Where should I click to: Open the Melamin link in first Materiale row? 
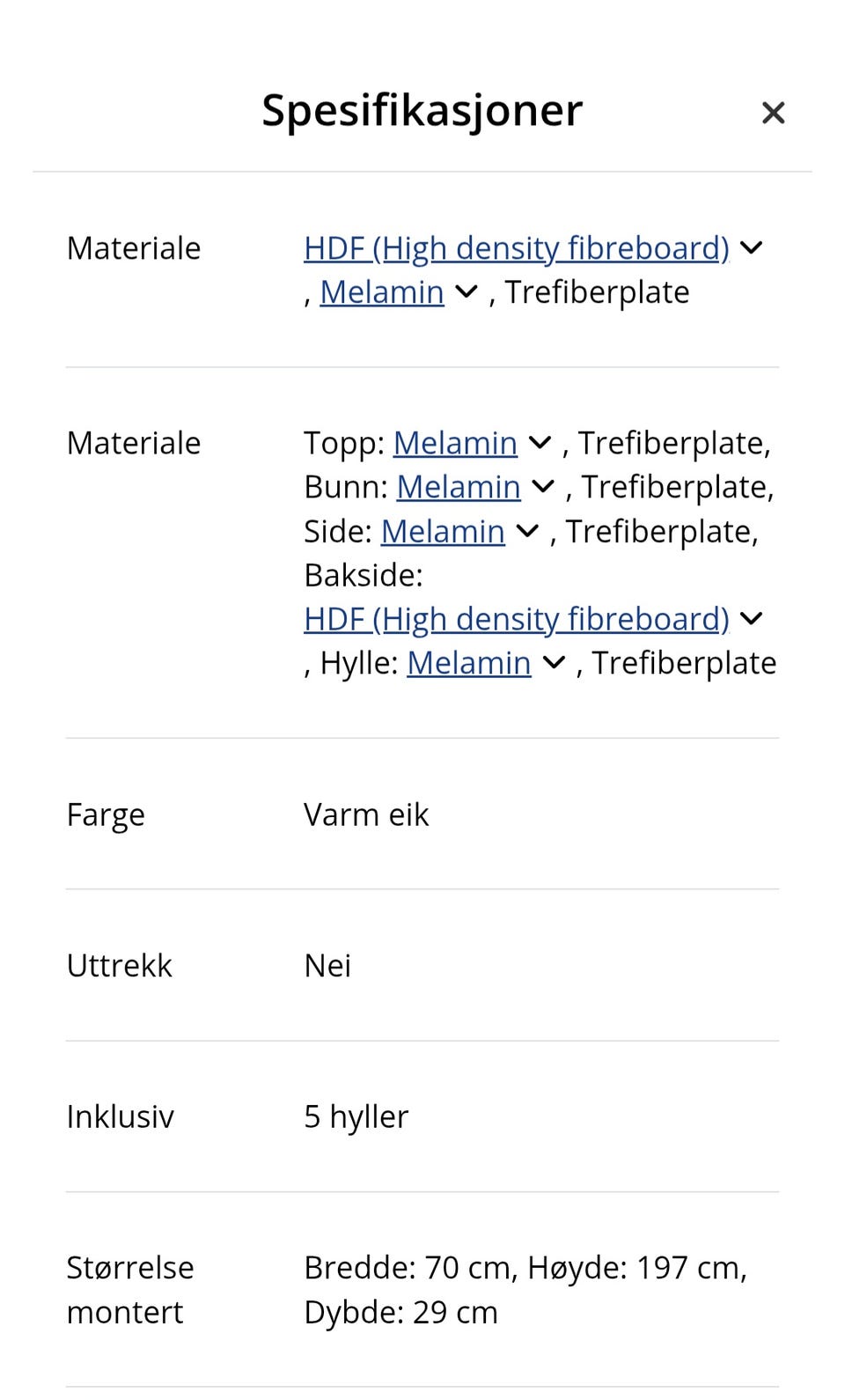(381, 291)
